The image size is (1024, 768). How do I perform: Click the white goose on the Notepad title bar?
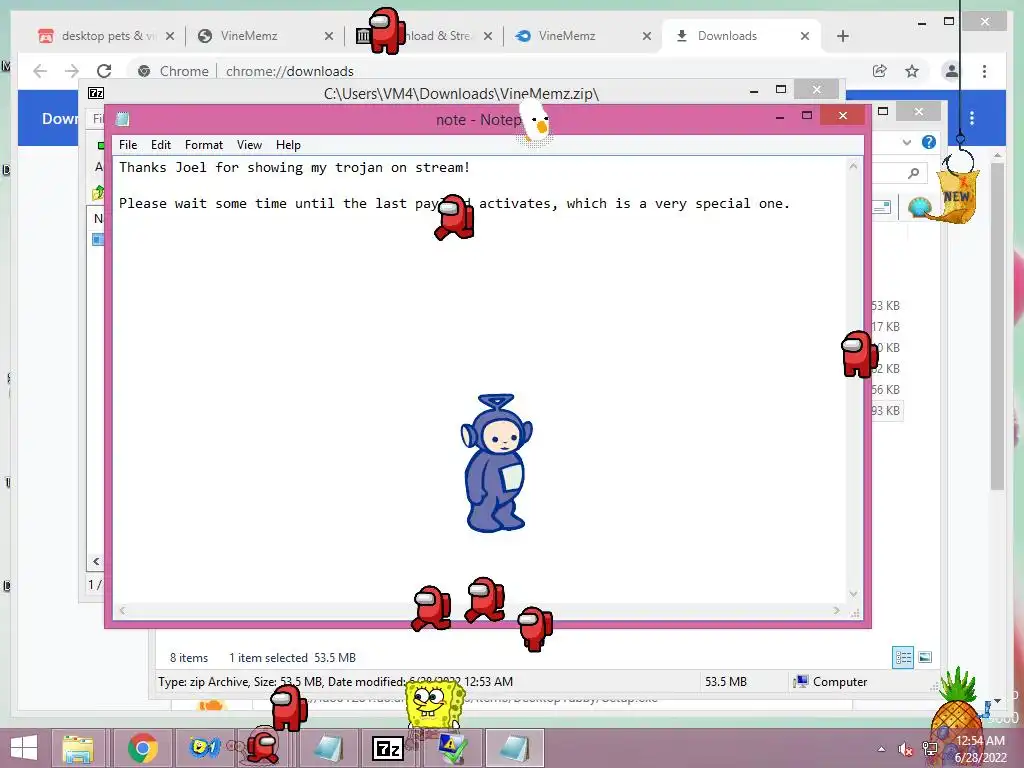[x=536, y=123]
